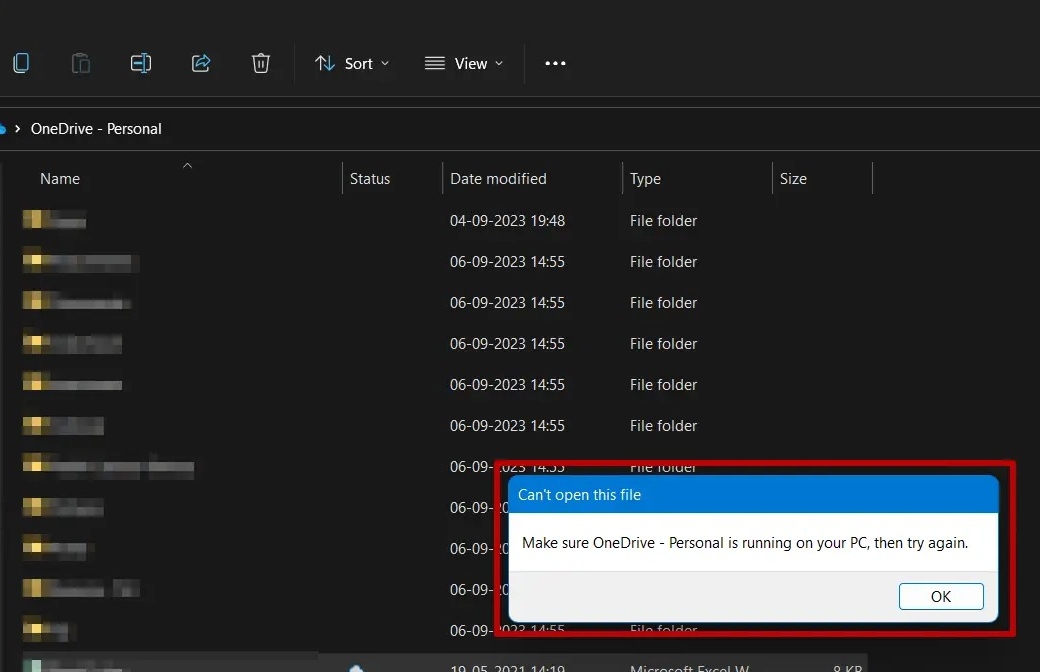Click the Delete trash icon
This screenshot has width=1040, height=672.
coord(261,62)
